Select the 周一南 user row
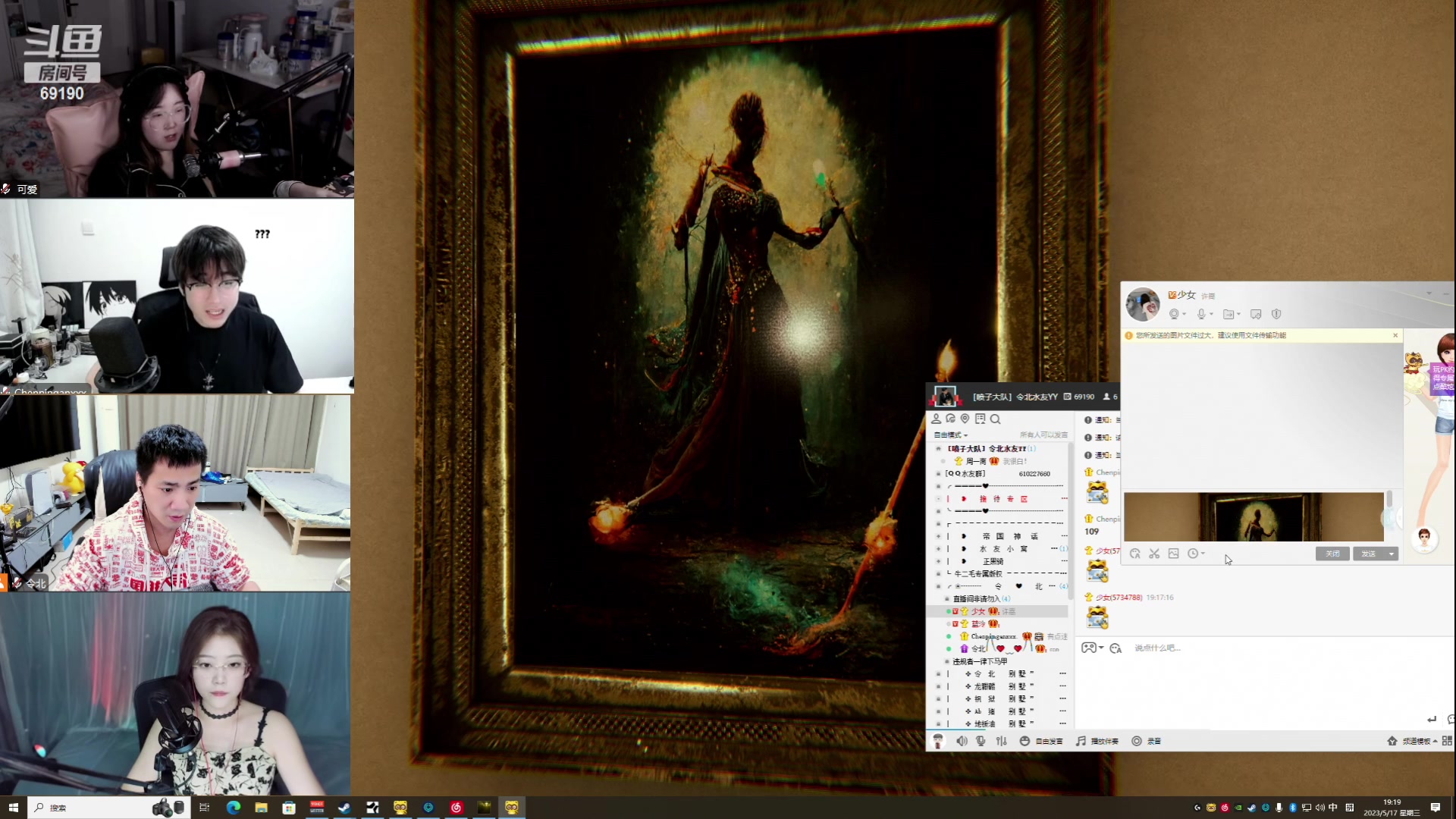Viewport: 1456px width, 819px height. click(998, 461)
